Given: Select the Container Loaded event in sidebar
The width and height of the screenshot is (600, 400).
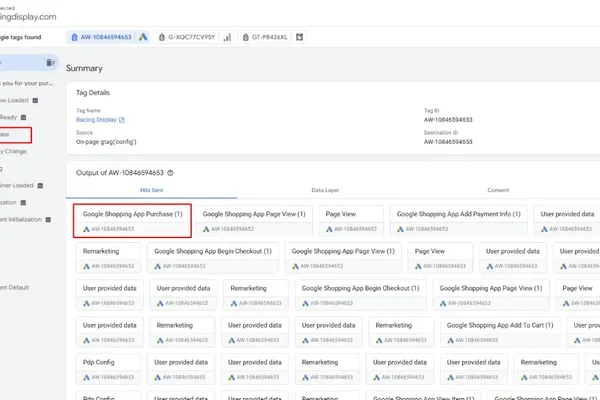Looking at the screenshot, I should (17, 186).
